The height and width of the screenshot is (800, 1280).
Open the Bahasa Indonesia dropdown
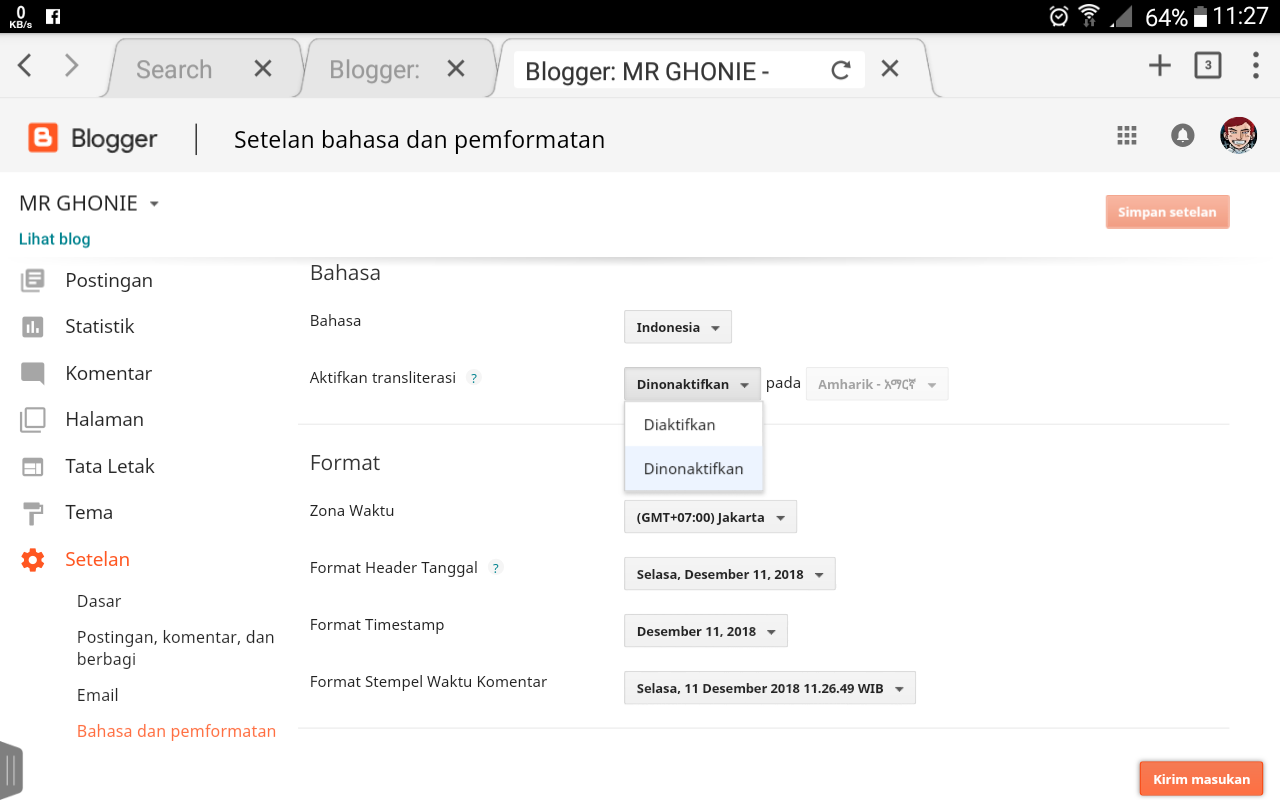coord(678,327)
